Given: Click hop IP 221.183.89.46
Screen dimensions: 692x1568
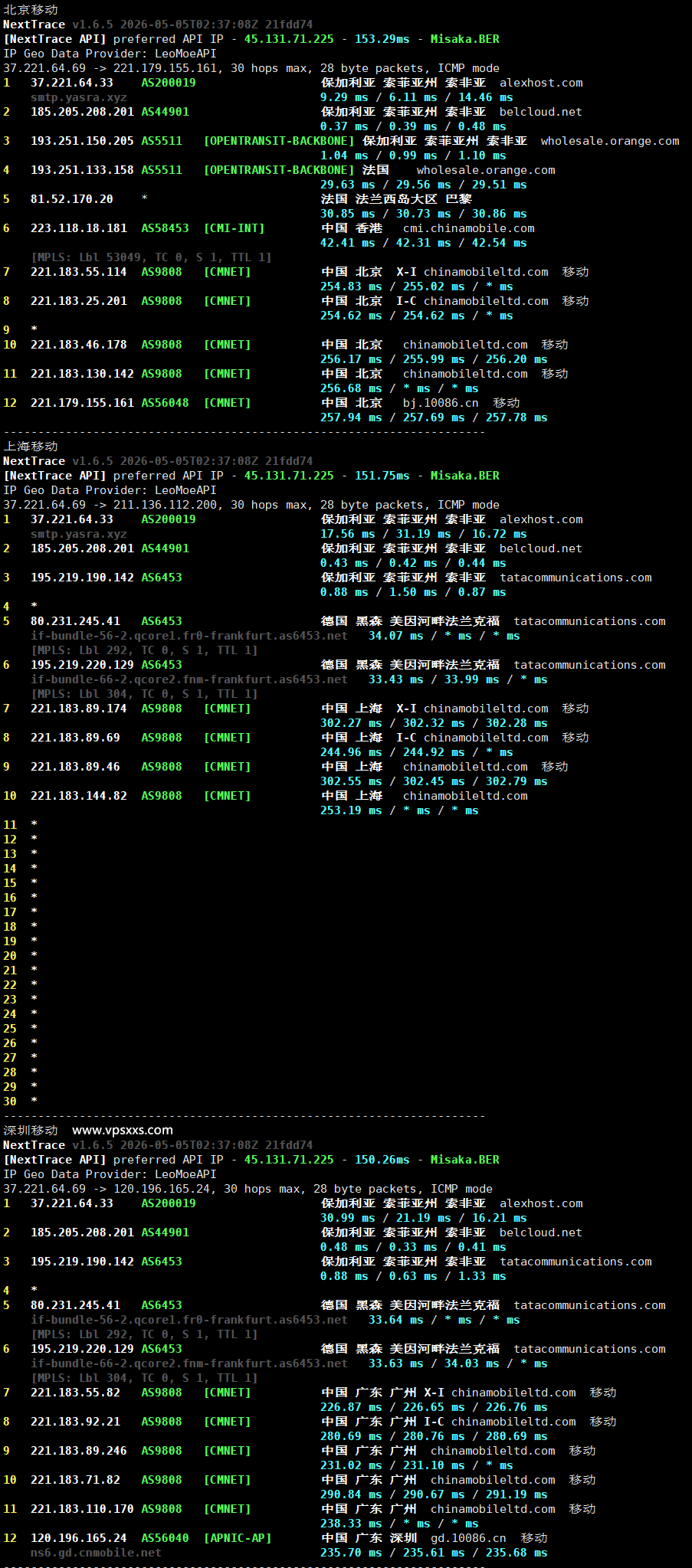Looking at the screenshot, I should [x=75, y=767].
